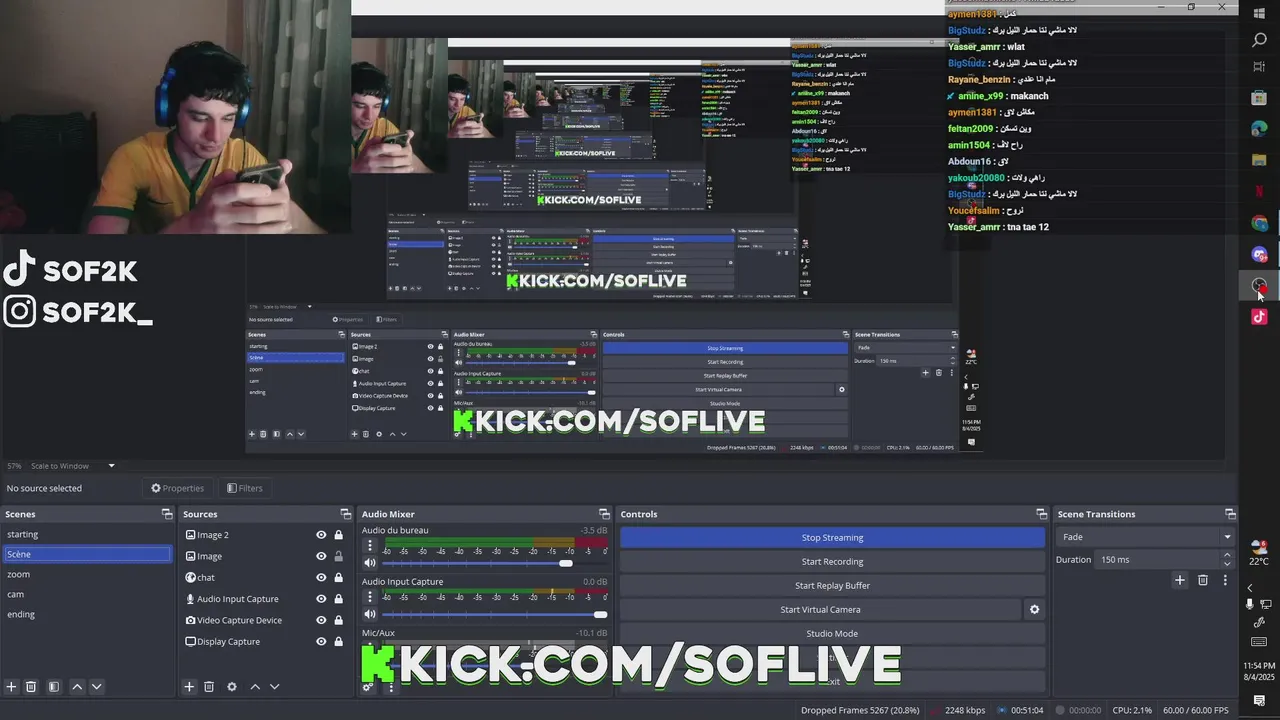The image size is (1280, 720).
Task: Open Windows notification center icon
Action: click(x=1259, y=700)
